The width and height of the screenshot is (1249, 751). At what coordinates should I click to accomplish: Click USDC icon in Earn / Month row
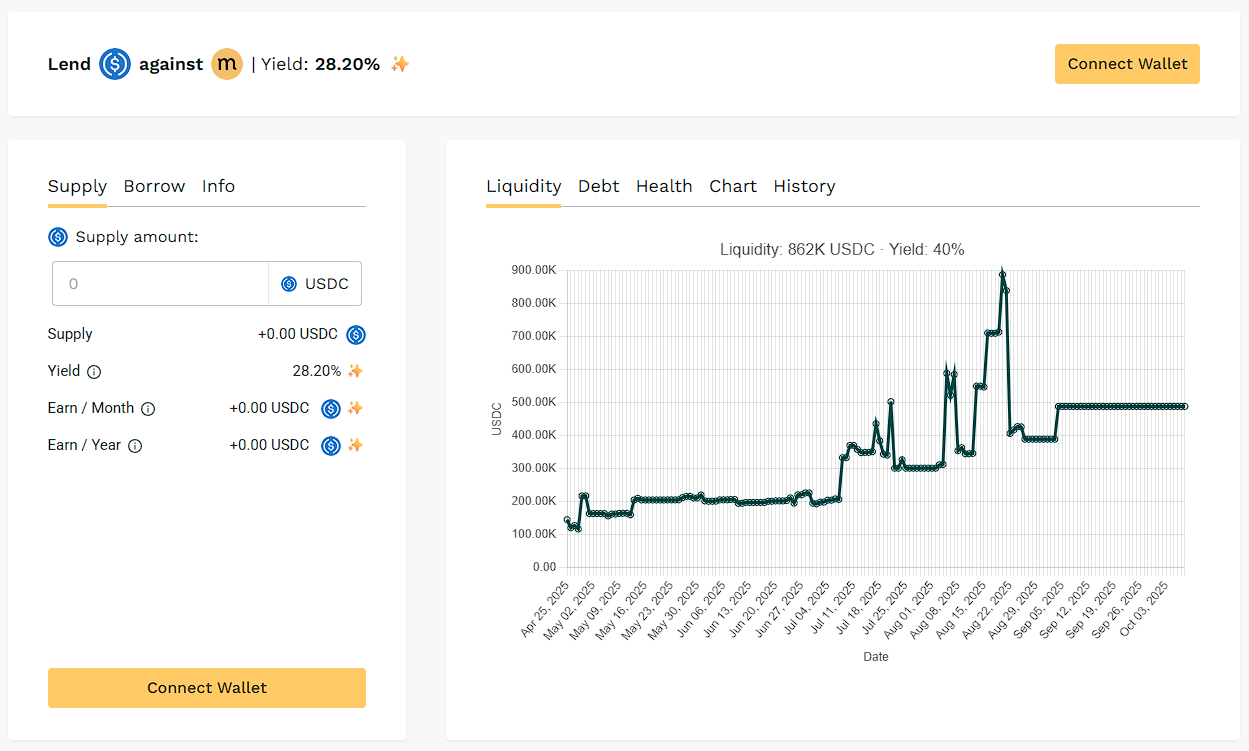click(x=330, y=409)
